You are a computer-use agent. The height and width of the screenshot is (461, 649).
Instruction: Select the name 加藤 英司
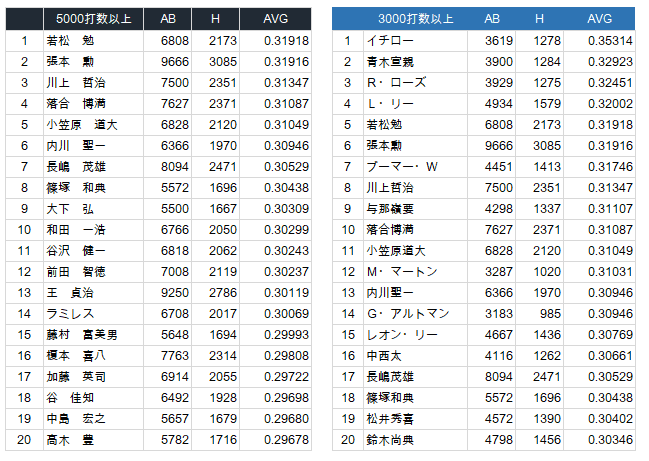[x=76, y=377]
